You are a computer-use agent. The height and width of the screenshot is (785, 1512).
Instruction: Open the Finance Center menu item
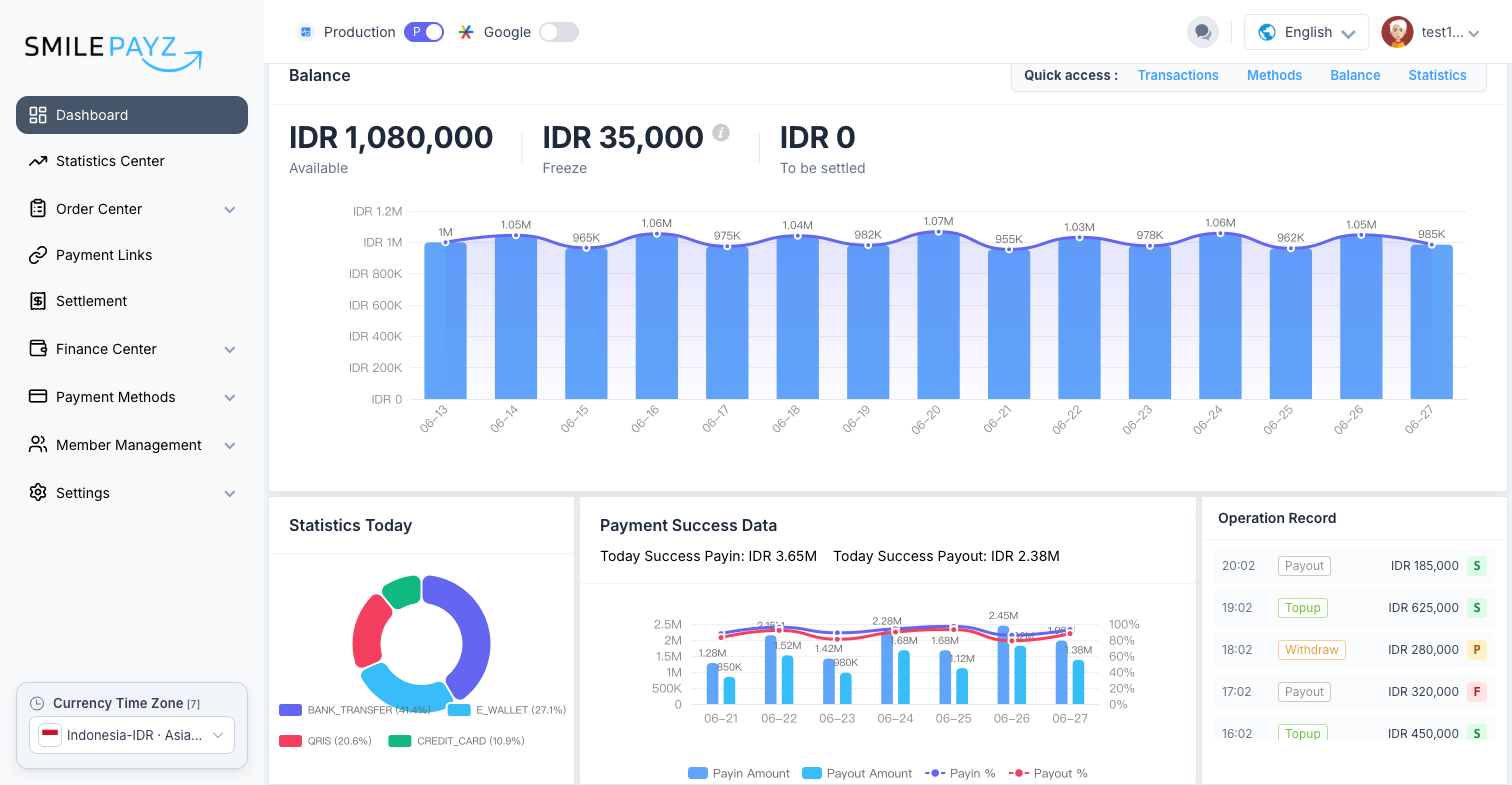132,349
